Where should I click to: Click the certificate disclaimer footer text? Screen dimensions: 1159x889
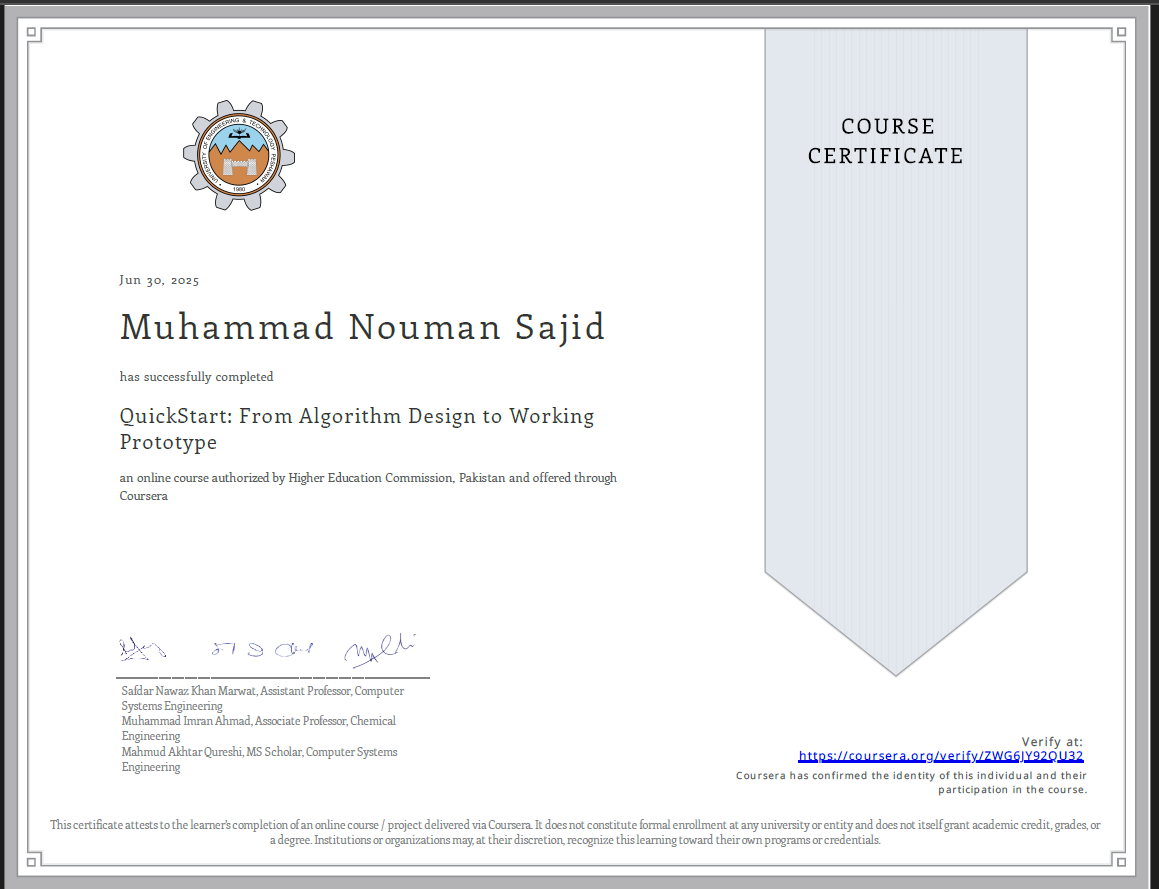[575, 832]
